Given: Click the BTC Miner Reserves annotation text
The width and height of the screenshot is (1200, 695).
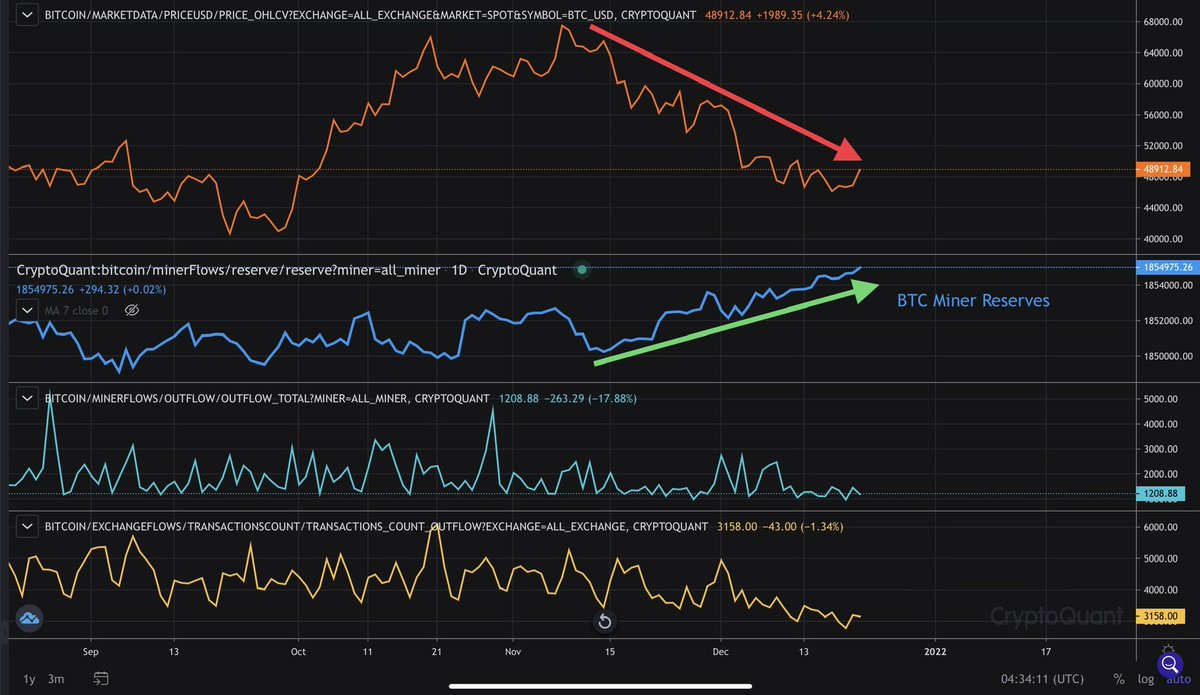Looking at the screenshot, I should click(x=973, y=300).
